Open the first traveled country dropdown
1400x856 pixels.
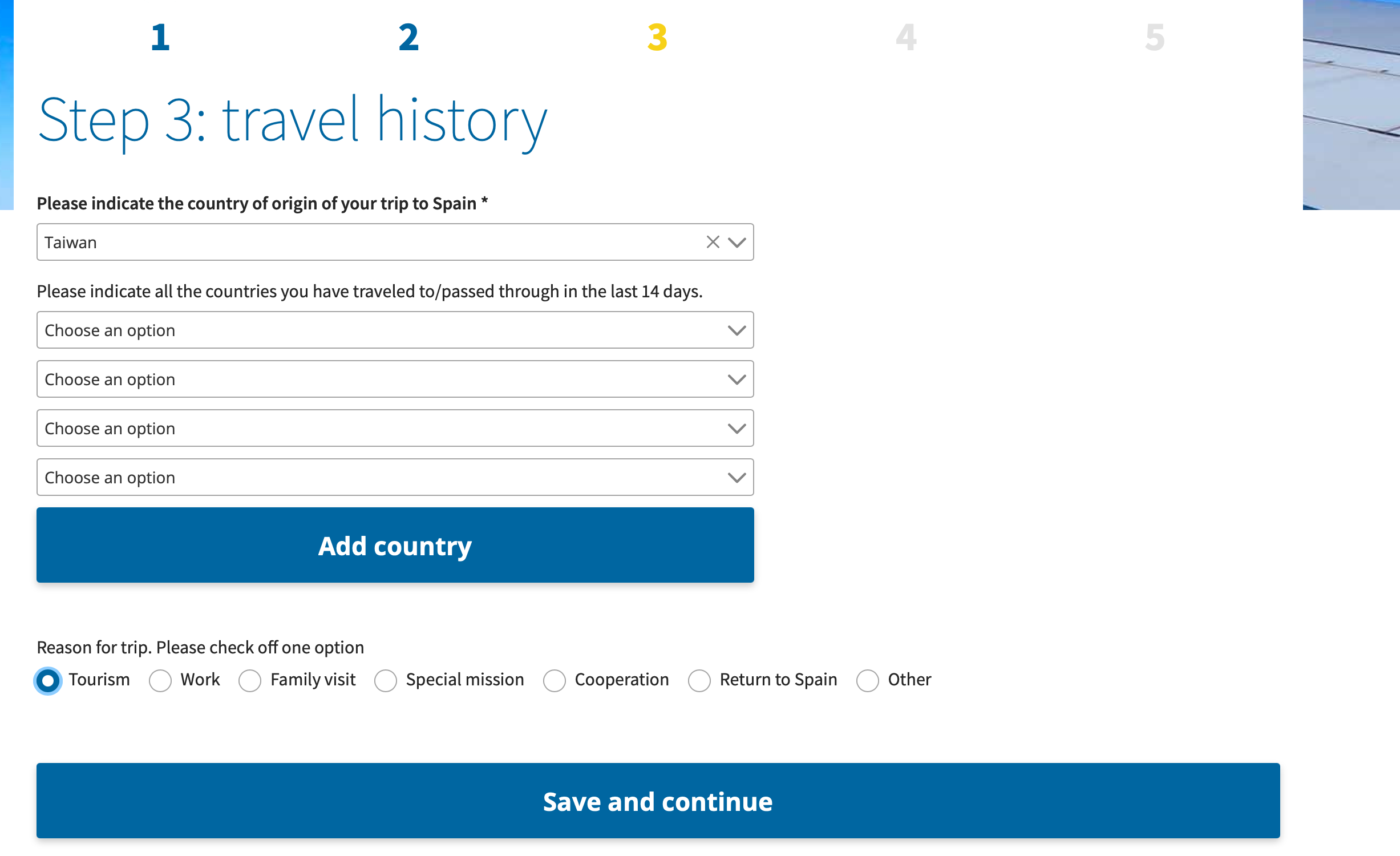(395, 329)
